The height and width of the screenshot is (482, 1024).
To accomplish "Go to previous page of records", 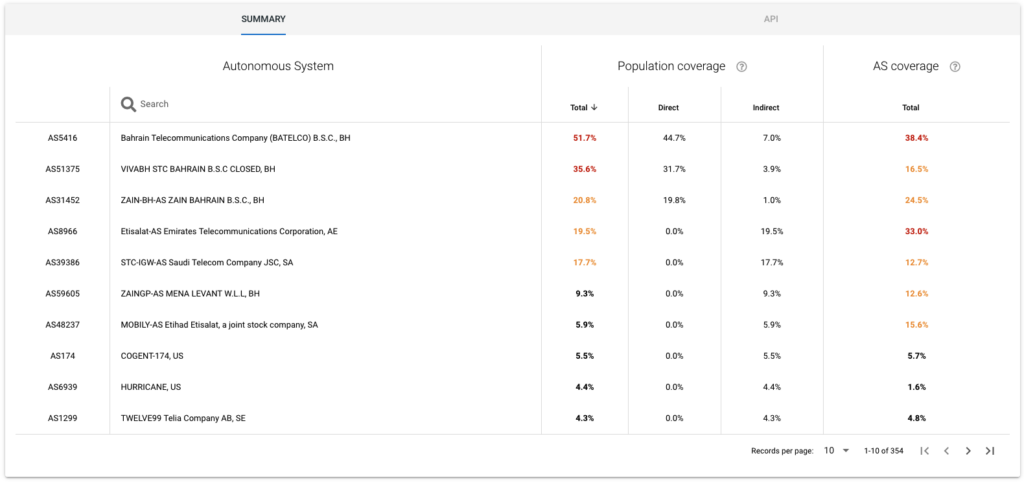I will pos(946,451).
